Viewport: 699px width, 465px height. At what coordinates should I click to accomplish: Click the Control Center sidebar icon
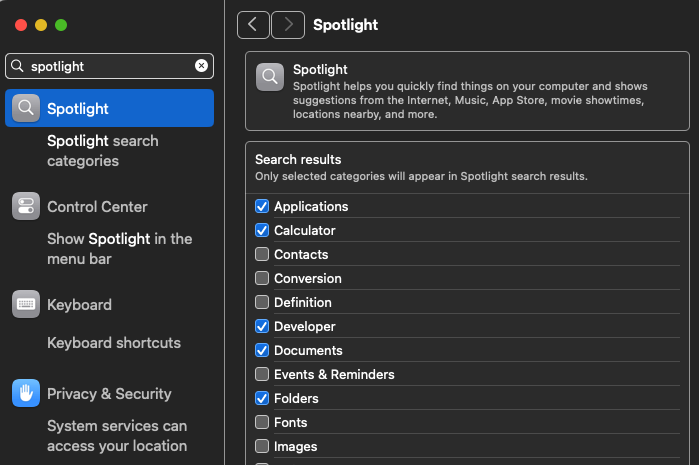pos(26,207)
